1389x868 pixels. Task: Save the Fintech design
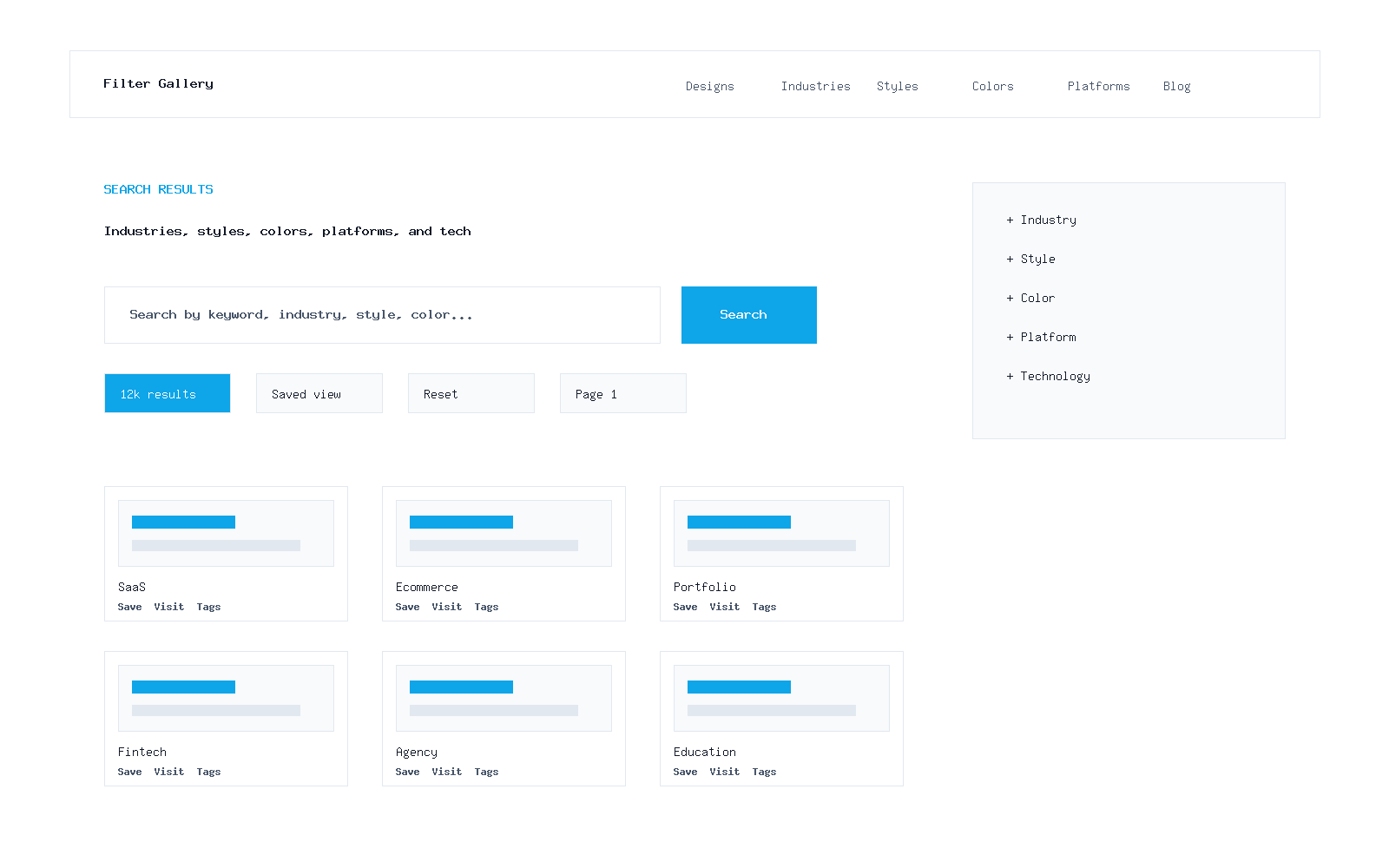tap(129, 772)
